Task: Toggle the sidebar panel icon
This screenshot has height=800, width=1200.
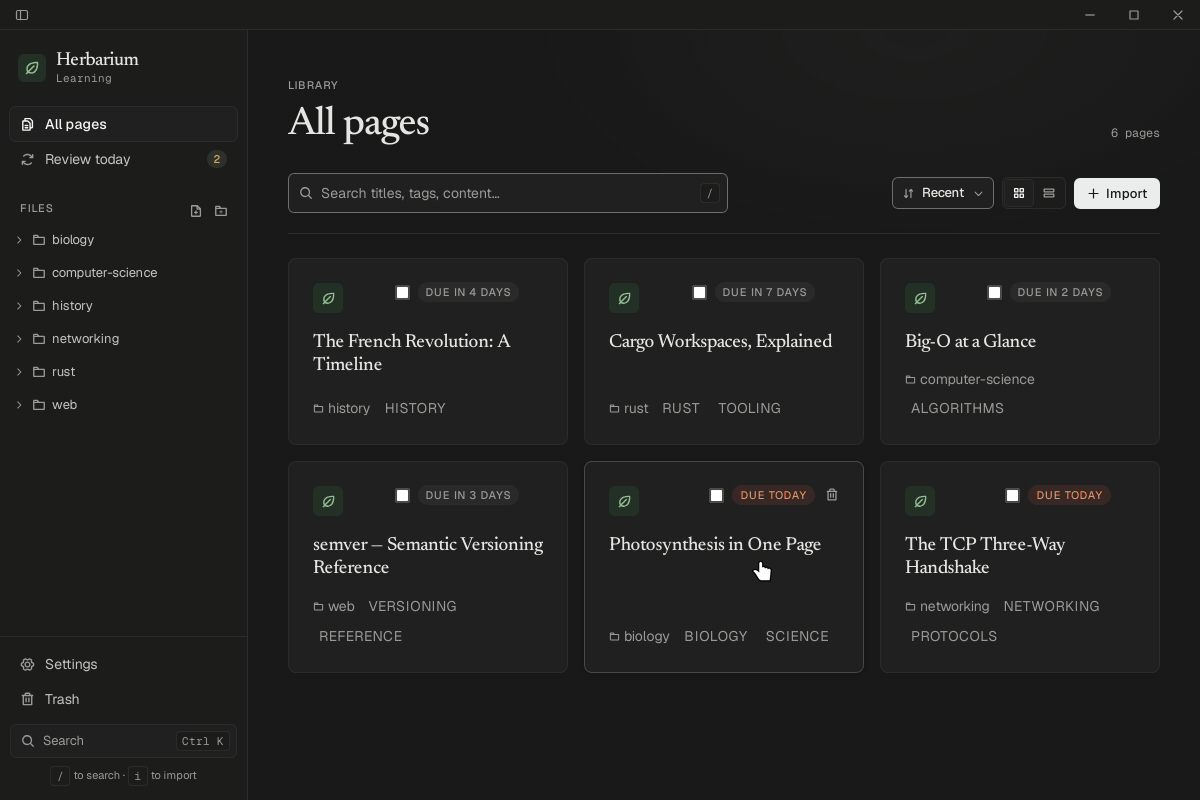Action: (22, 15)
